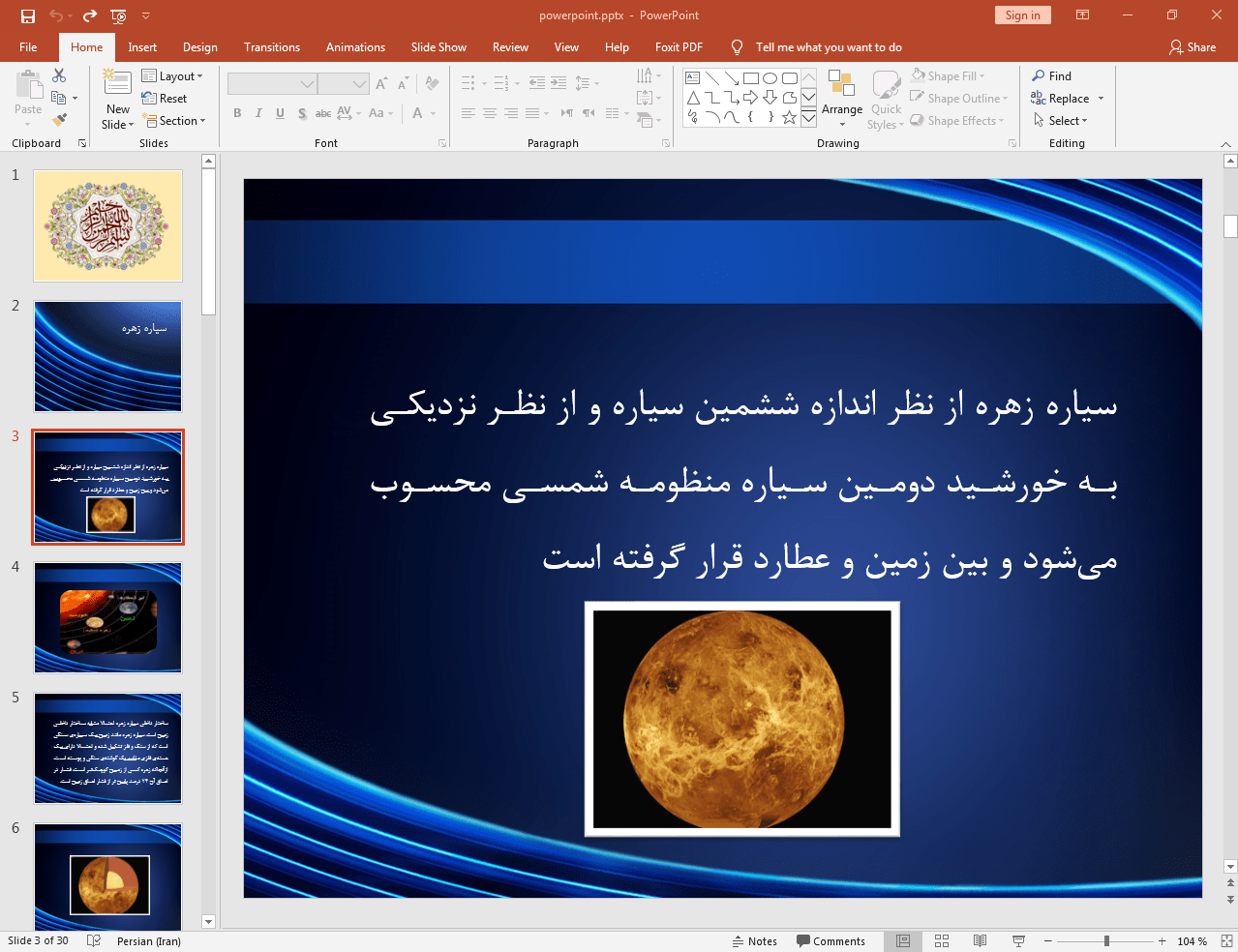Pick the oval shape in the shapes gallery
The height and width of the screenshot is (952, 1238).
click(x=770, y=78)
